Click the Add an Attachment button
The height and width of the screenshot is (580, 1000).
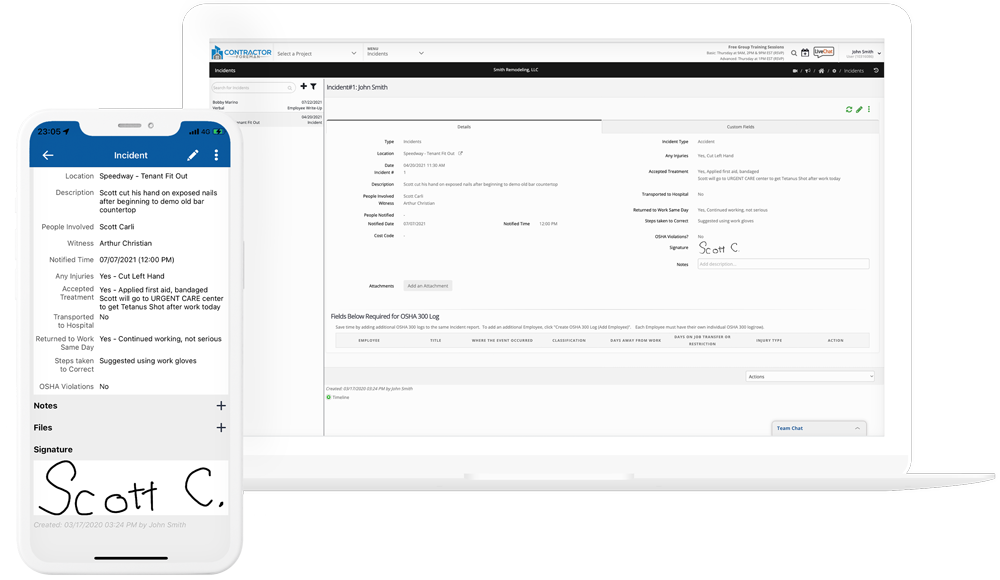[x=428, y=286]
